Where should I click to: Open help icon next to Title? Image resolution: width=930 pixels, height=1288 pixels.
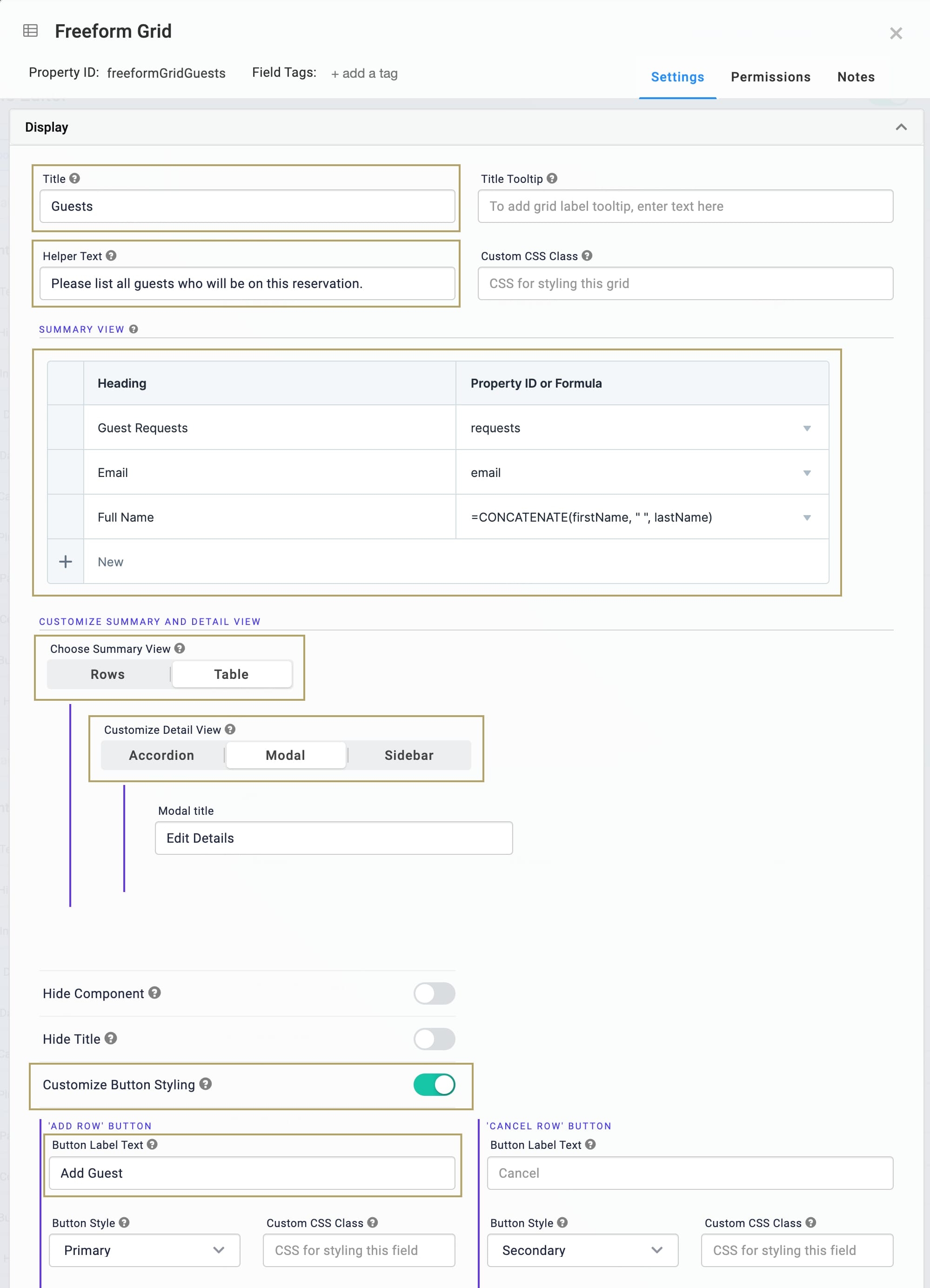click(x=74, y=178)
